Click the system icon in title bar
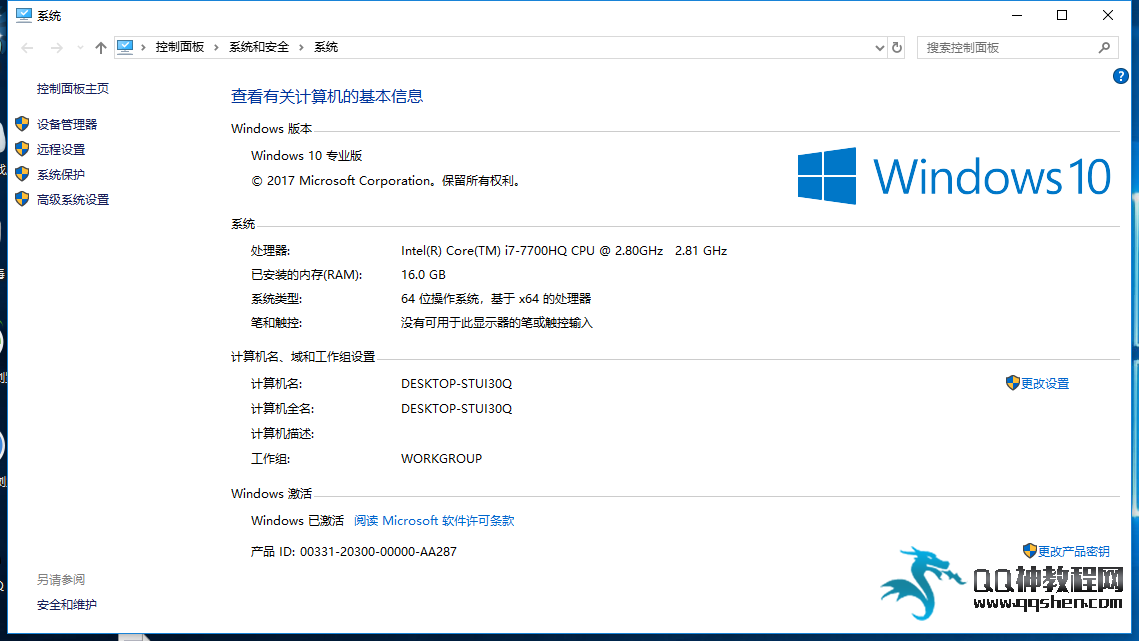 [x=23, y=15]
